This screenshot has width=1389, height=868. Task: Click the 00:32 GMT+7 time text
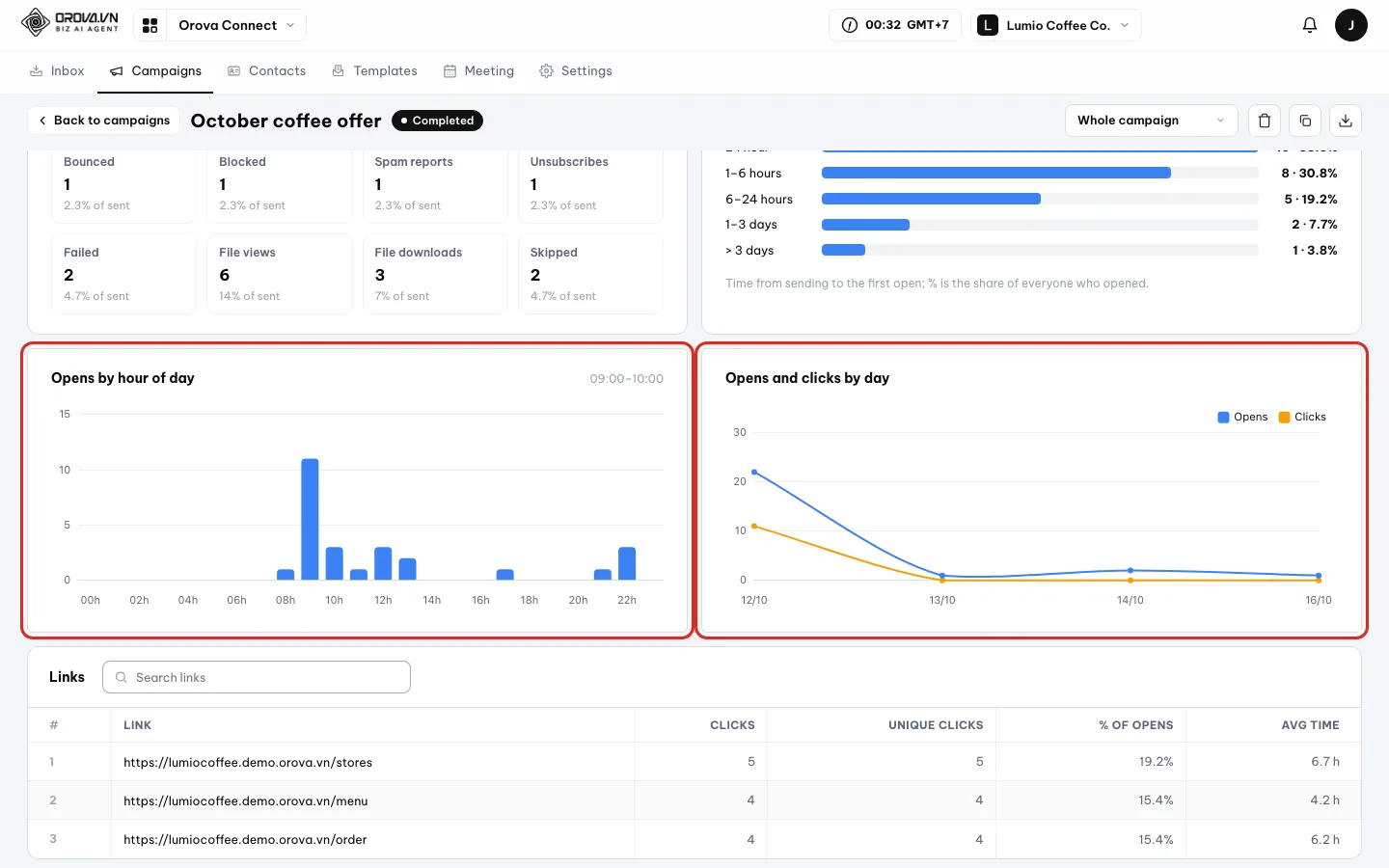coord(907,25)
